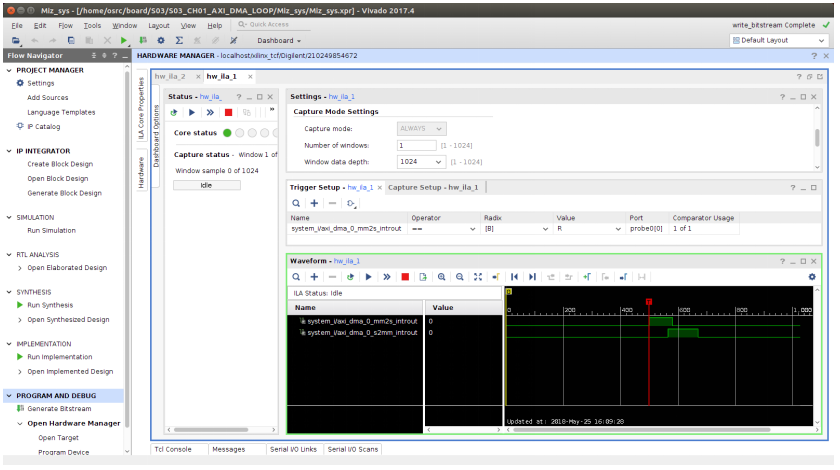
Task: Run trigger immediate in Status panel
Action: tap(210, 113)
